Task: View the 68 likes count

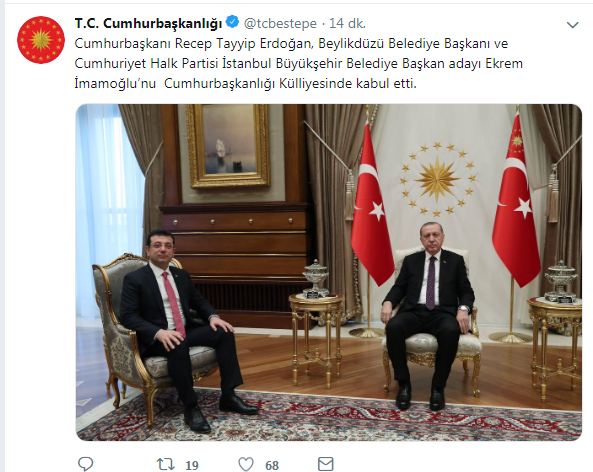Action: (x=272, y=465)
